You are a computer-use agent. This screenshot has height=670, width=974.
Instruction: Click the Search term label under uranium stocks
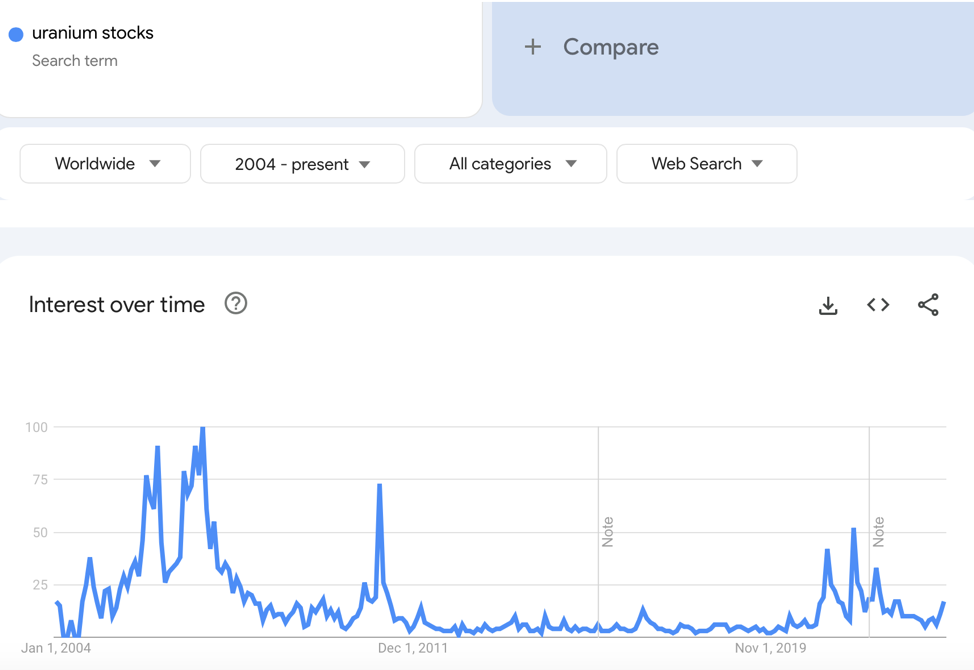coord(75,61)
